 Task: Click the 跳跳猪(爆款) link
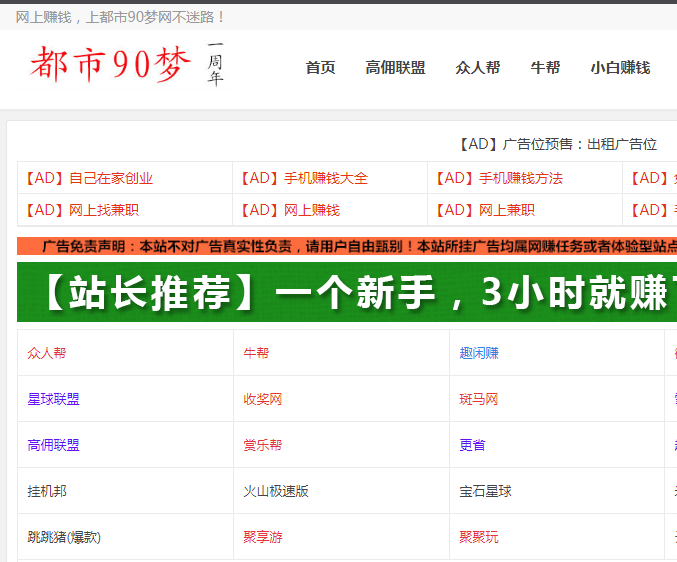(x=64, y=537)
